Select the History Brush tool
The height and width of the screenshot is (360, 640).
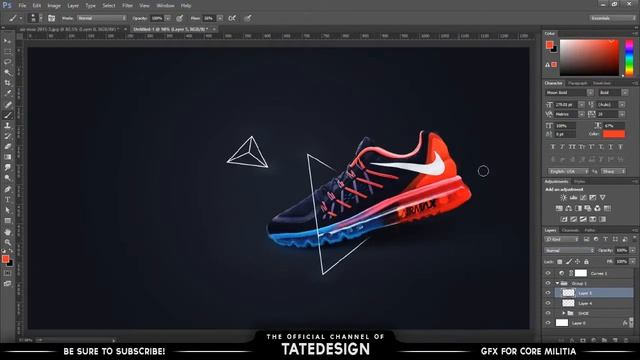7,136
